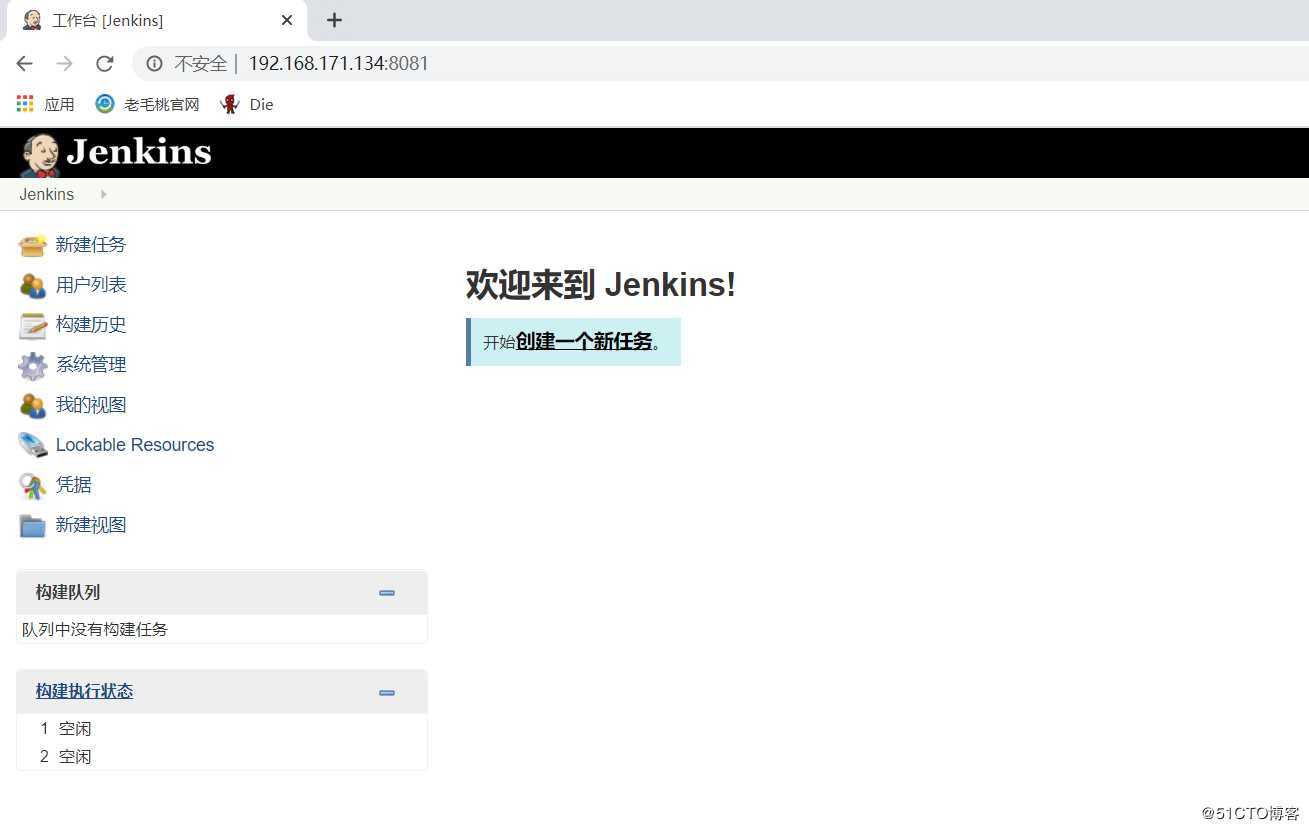Click the 不安全 site info icon
Screen dimensions: 1309x830
tap(154, 64)
